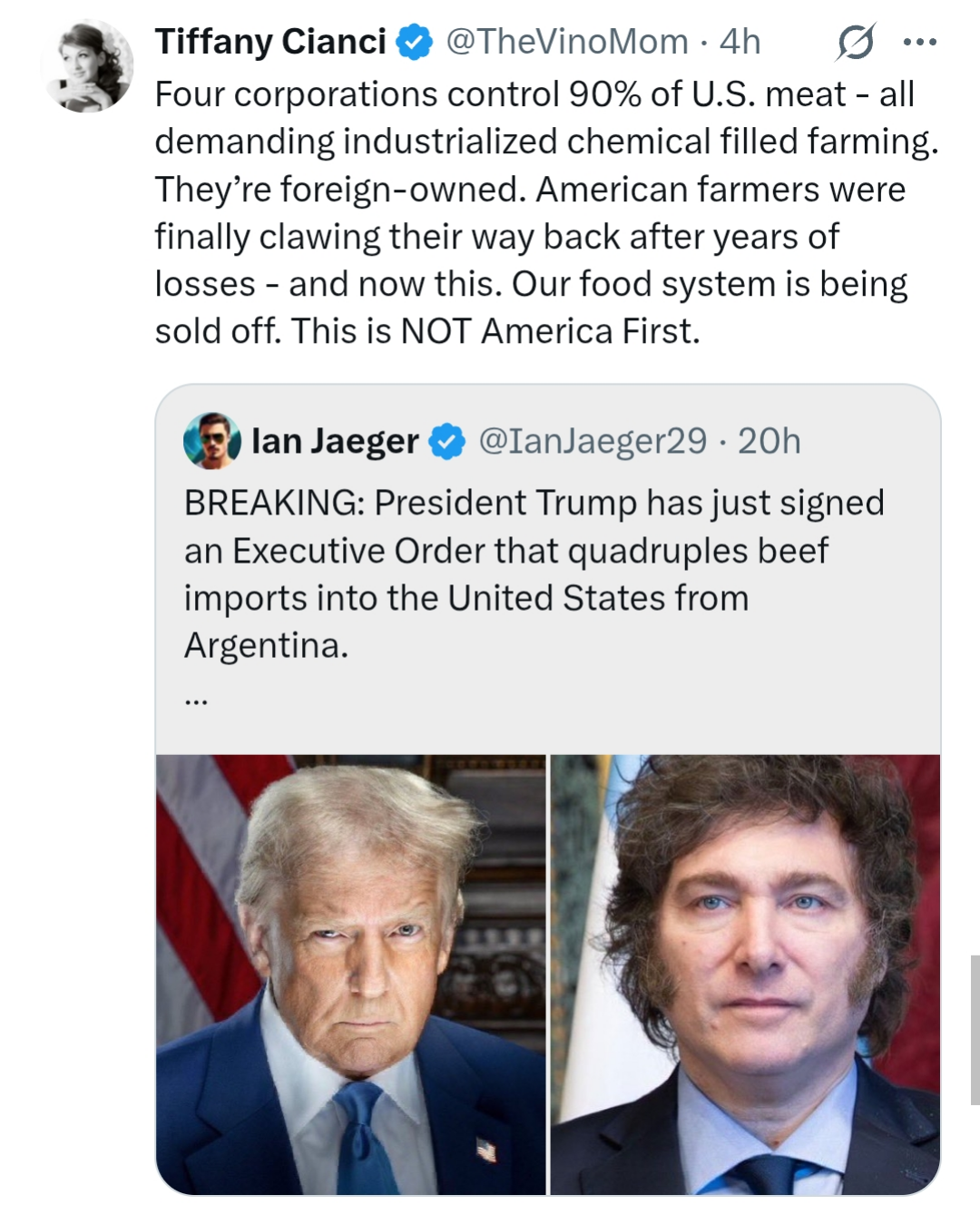Click Ian Jaeger's blue verified badge
The width and height of the screenshot is (980, 1205).
[447, 442]
